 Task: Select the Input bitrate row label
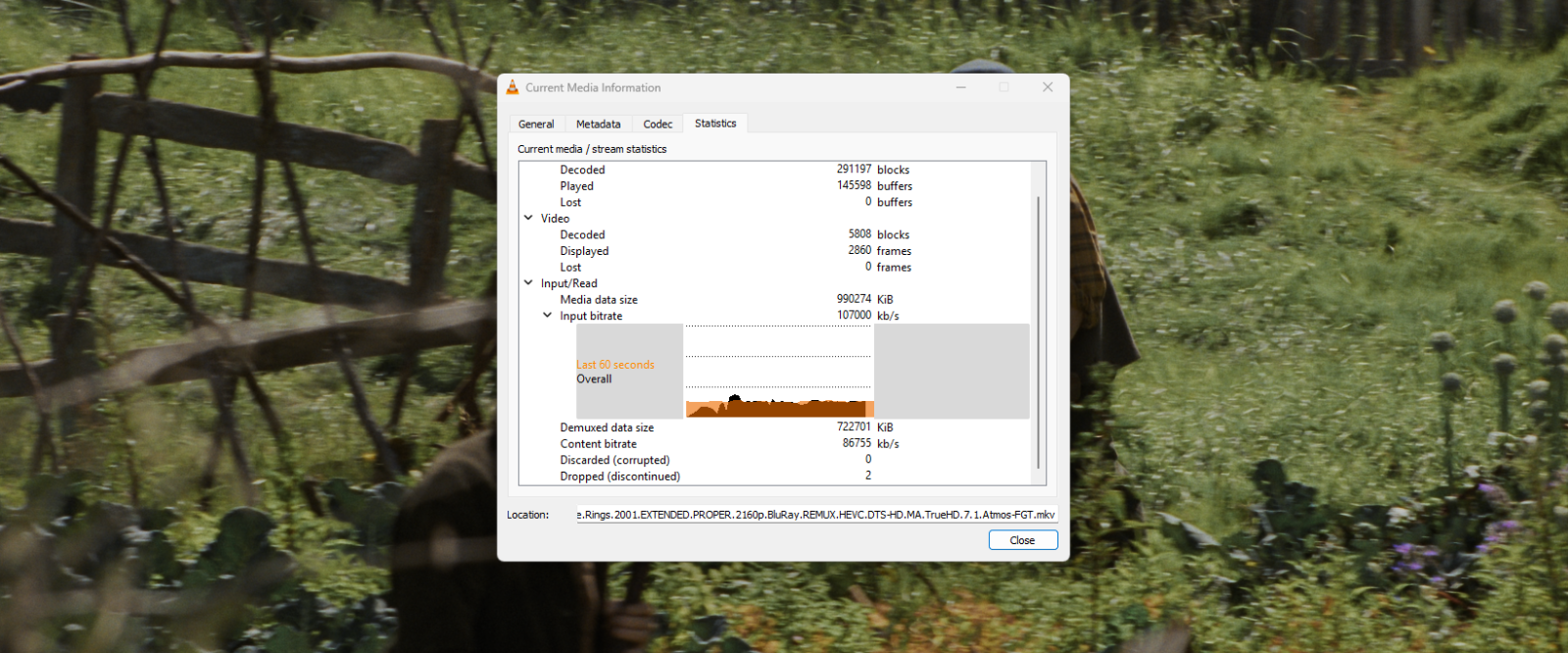(x=591, y=316)
